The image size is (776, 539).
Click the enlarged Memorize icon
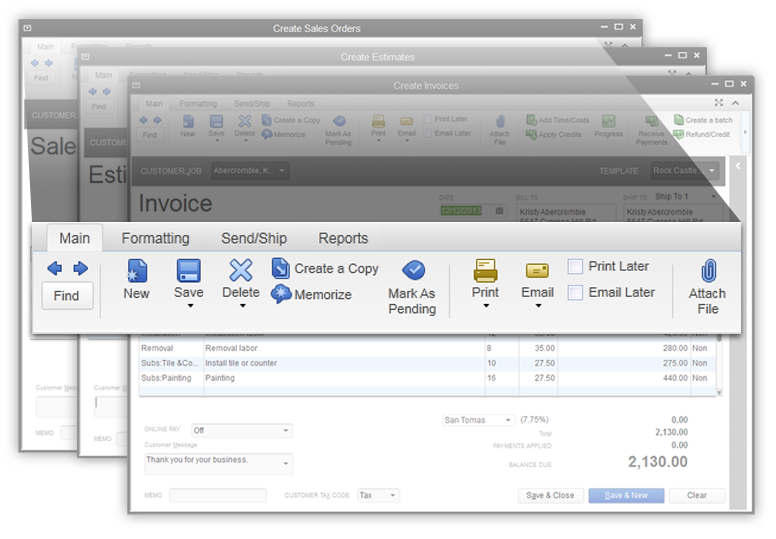(x=281, y=294)
